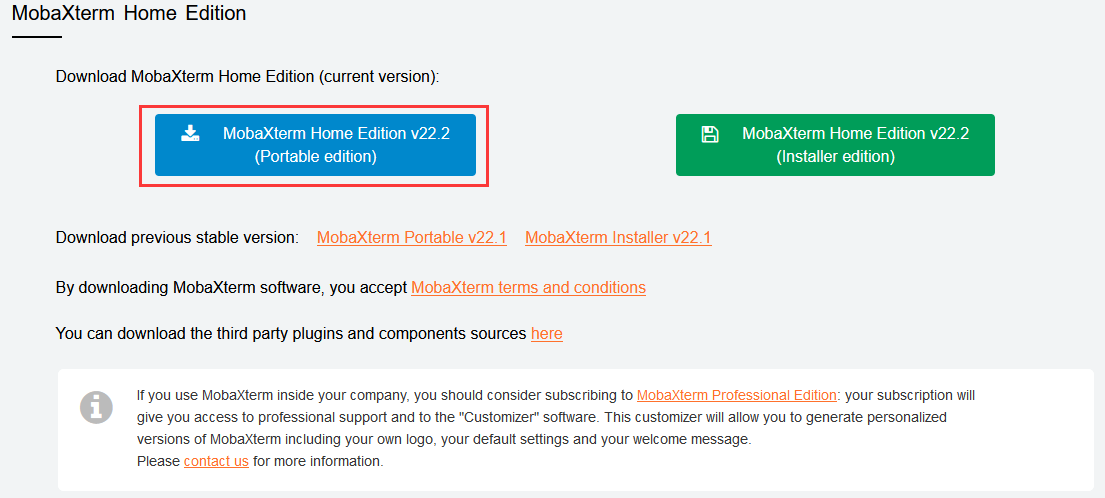Click the '(Portable edition)' label text

tap(315, 157)
